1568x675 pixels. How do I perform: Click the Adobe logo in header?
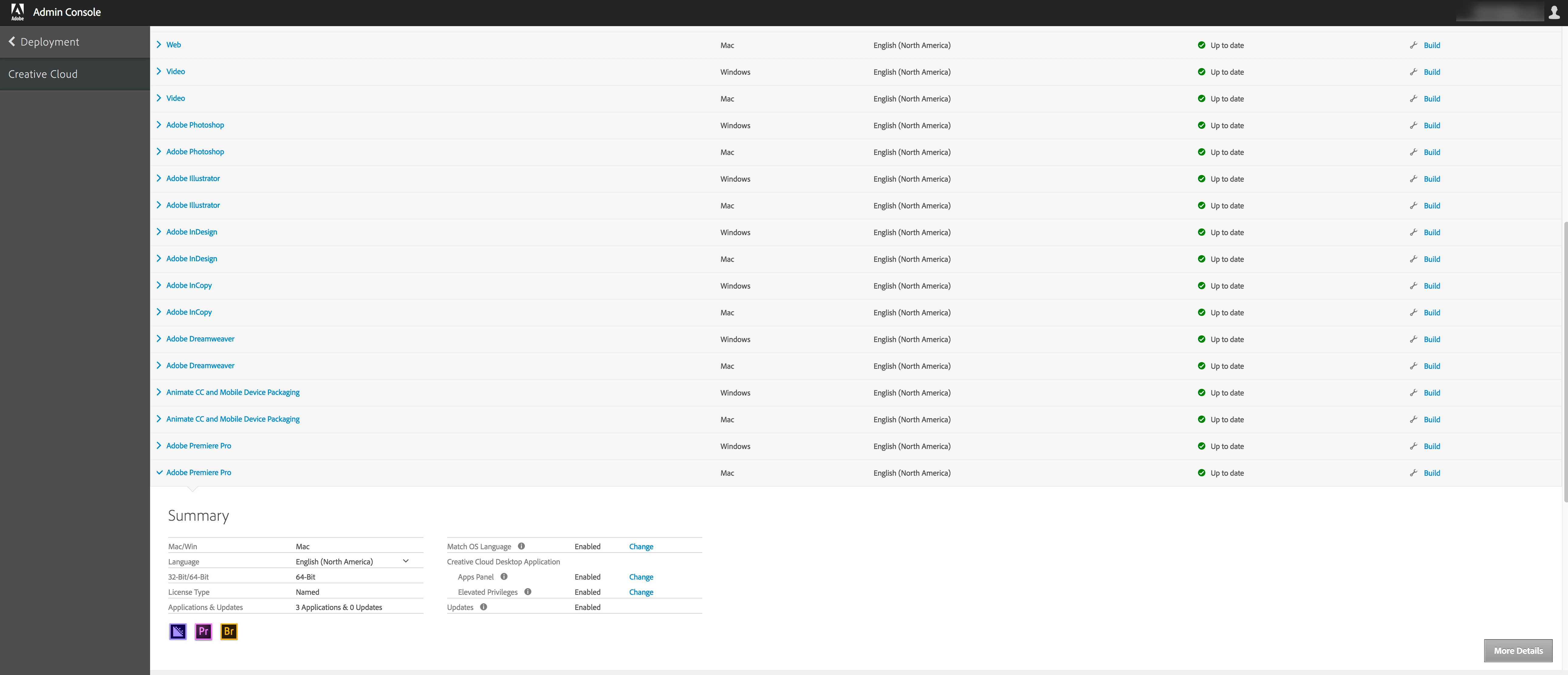(x=18, y=12)
